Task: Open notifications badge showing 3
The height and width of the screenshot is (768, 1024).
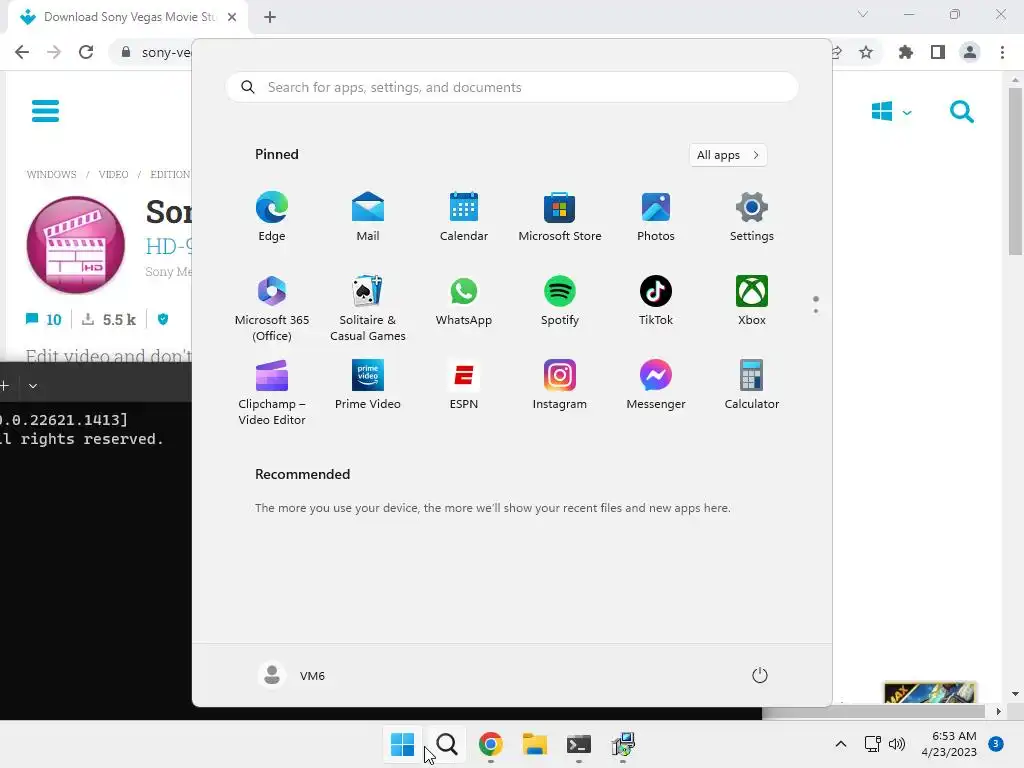Action: point(996,744)
